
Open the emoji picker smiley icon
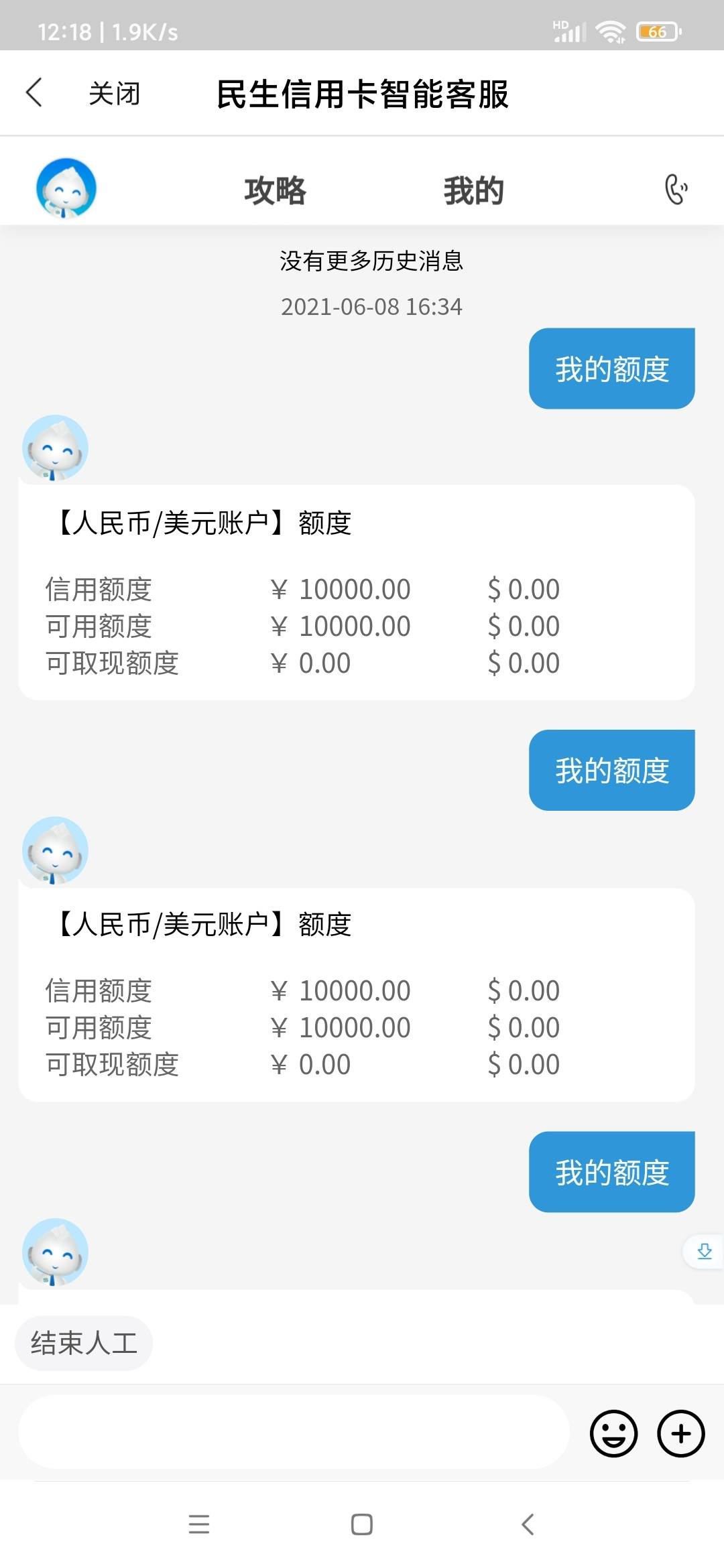(x=613, y=1433)
